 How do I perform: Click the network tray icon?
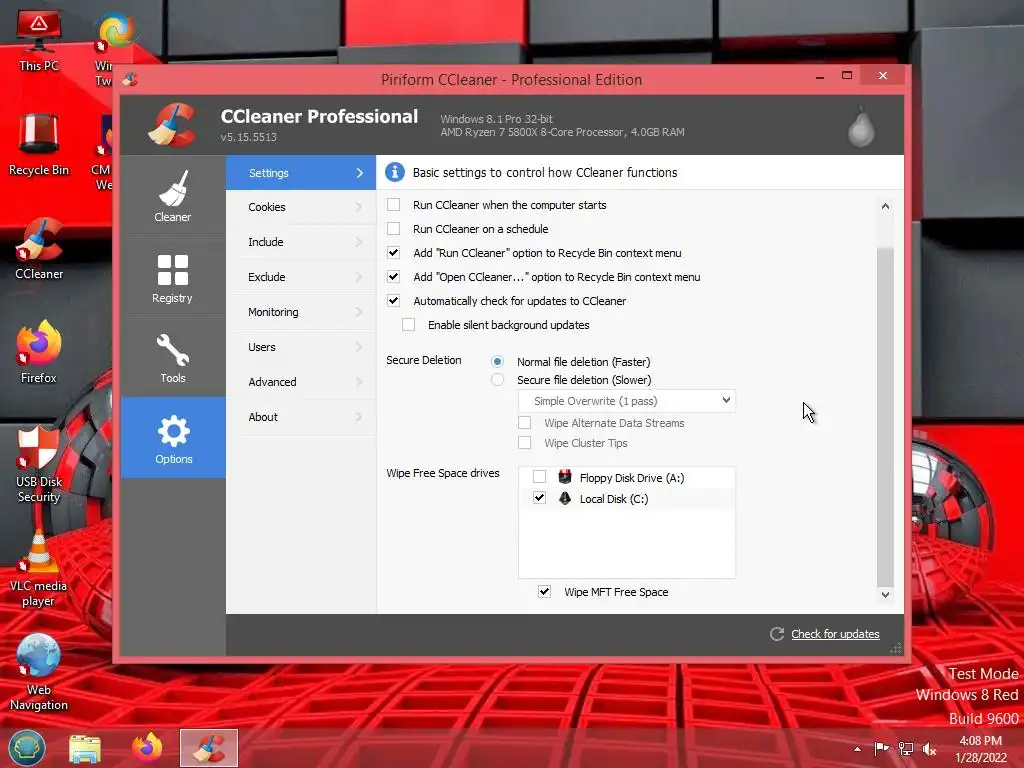pyautogui.click(x=905, y=748)
